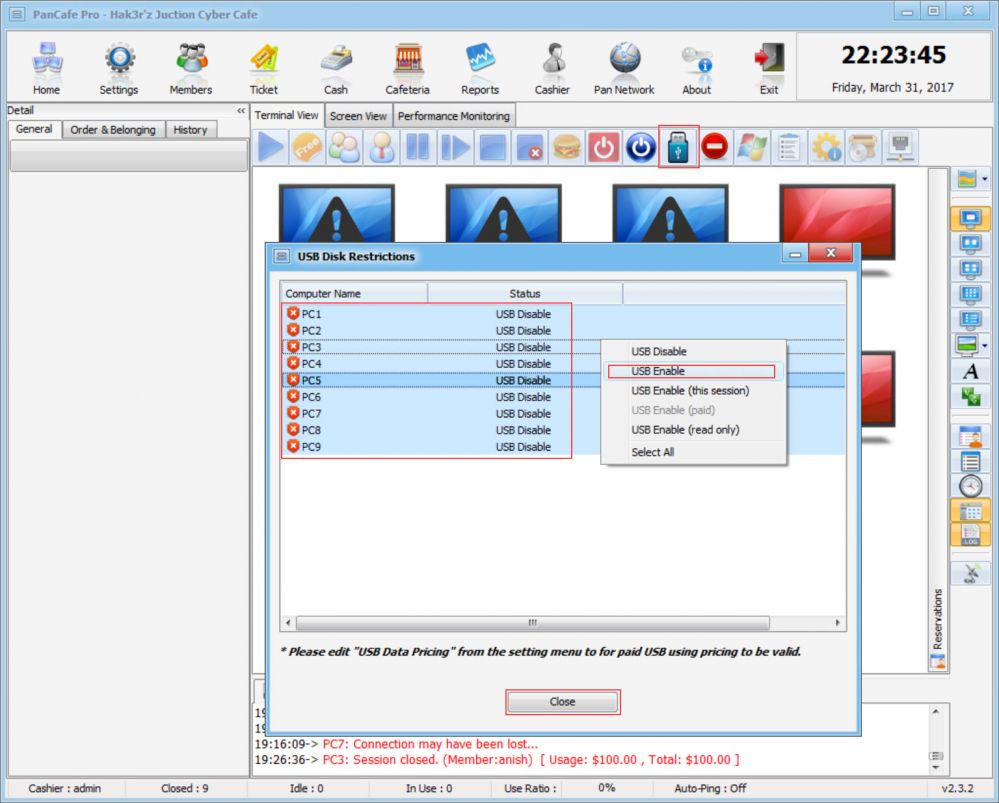Choose USB Enable (read only) menu item
This screenshot has width=999, height=803.
694,430
